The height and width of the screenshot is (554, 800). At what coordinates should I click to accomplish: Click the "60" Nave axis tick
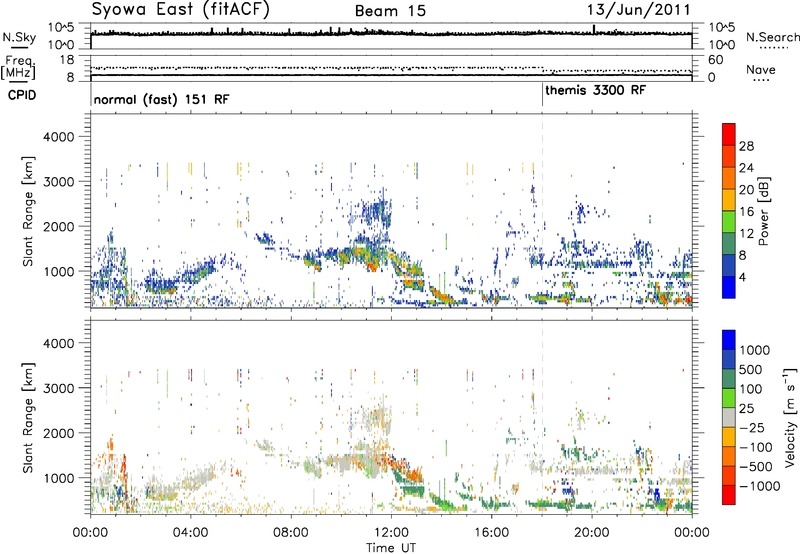coord(715,60)
